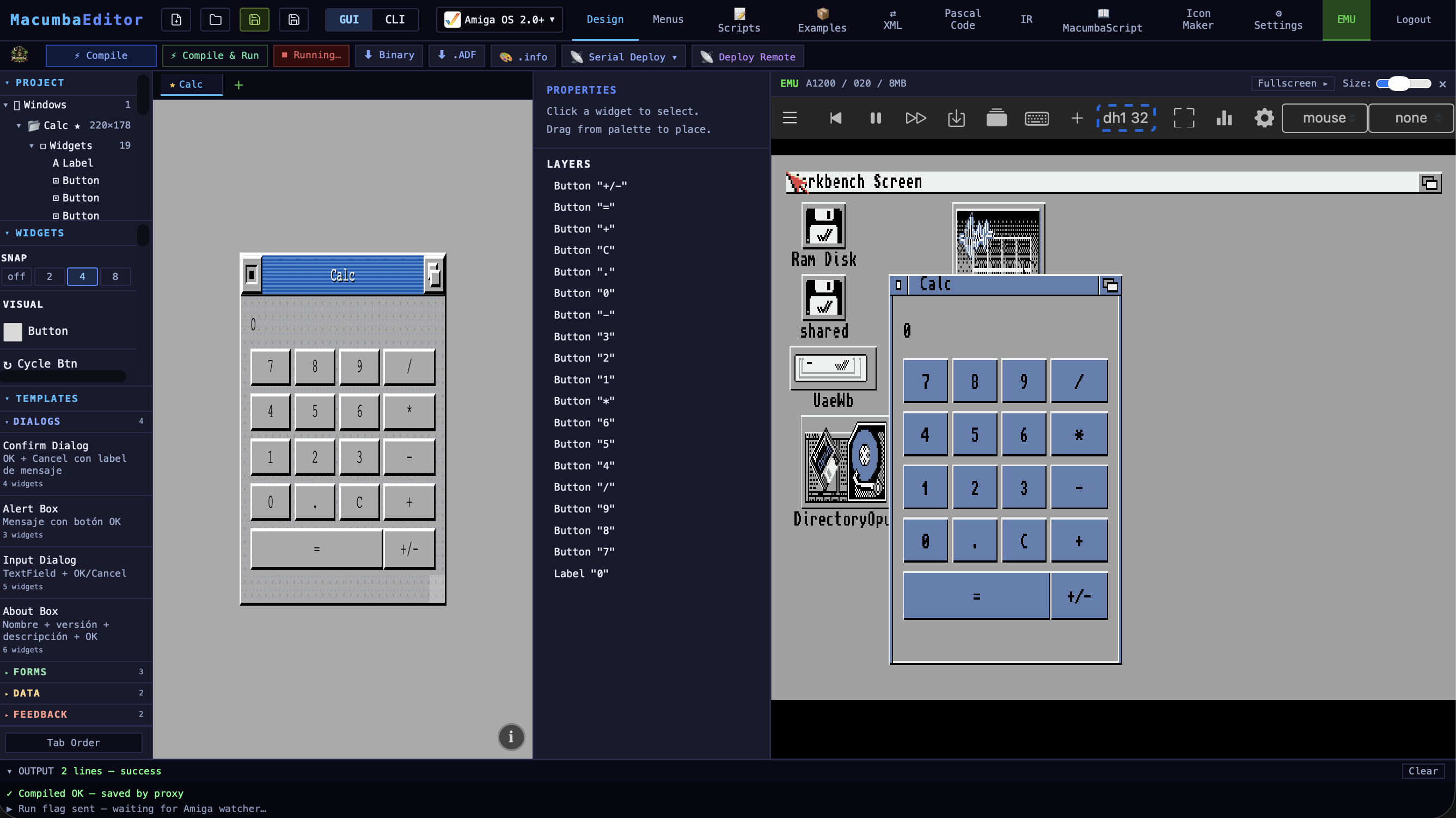Pause the emulator
Image resolution: width=1456 pixels, height=818 pixels.
click(876, 118)
